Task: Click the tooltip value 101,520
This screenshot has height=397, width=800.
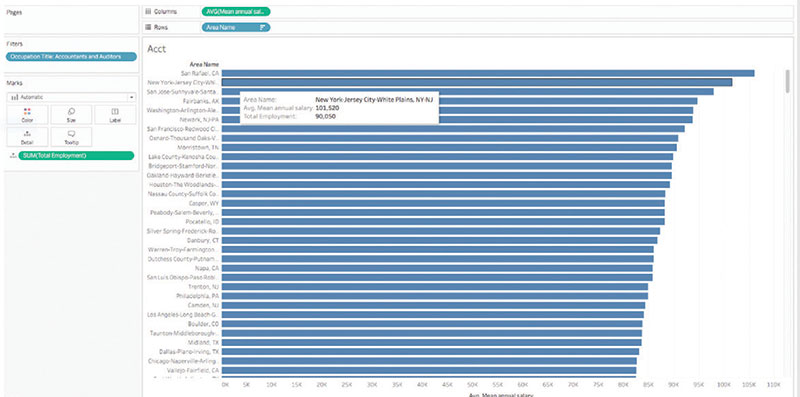Action: point(327,108)
